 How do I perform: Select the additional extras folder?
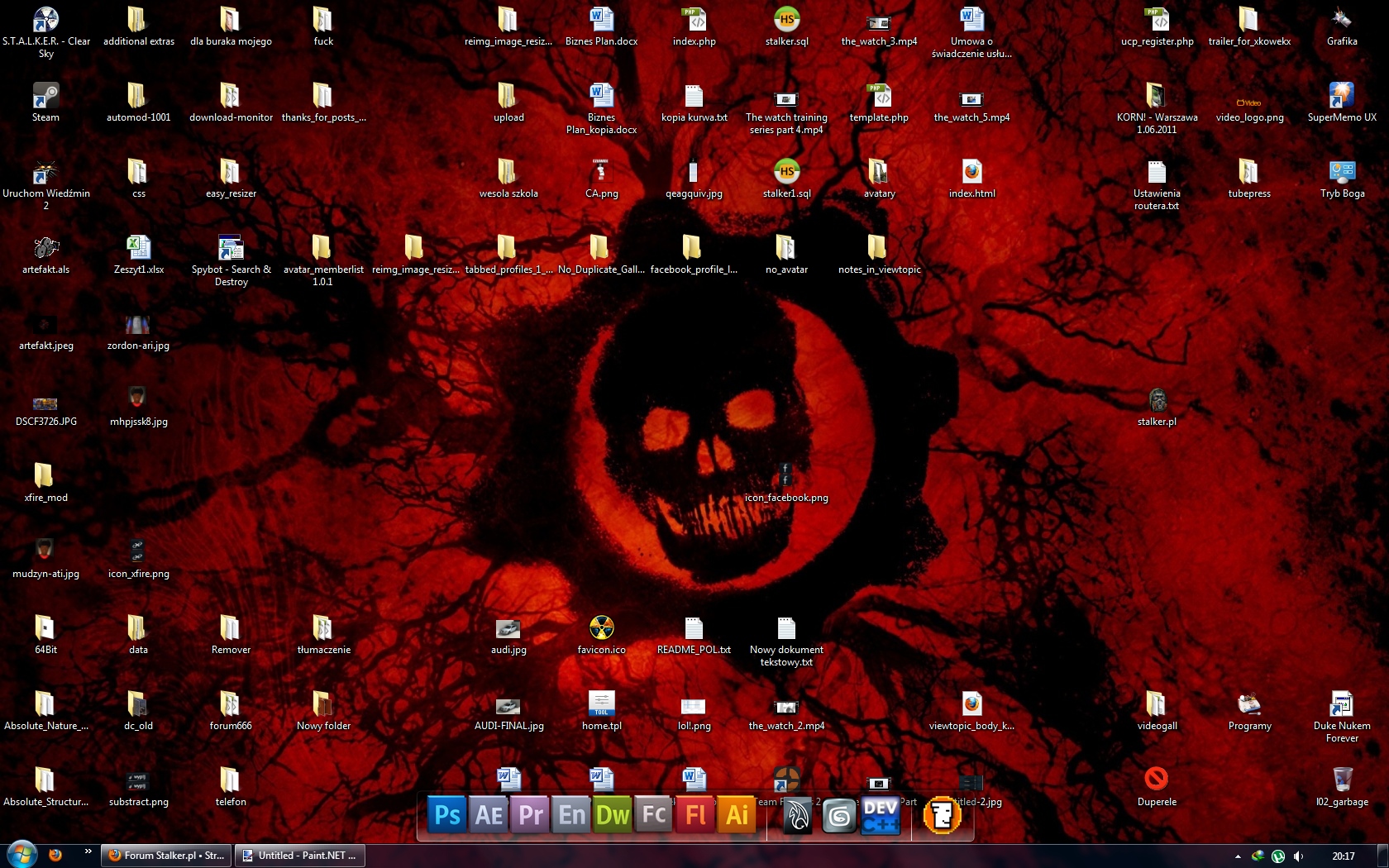pyautogui.click(x=139, y=26)
